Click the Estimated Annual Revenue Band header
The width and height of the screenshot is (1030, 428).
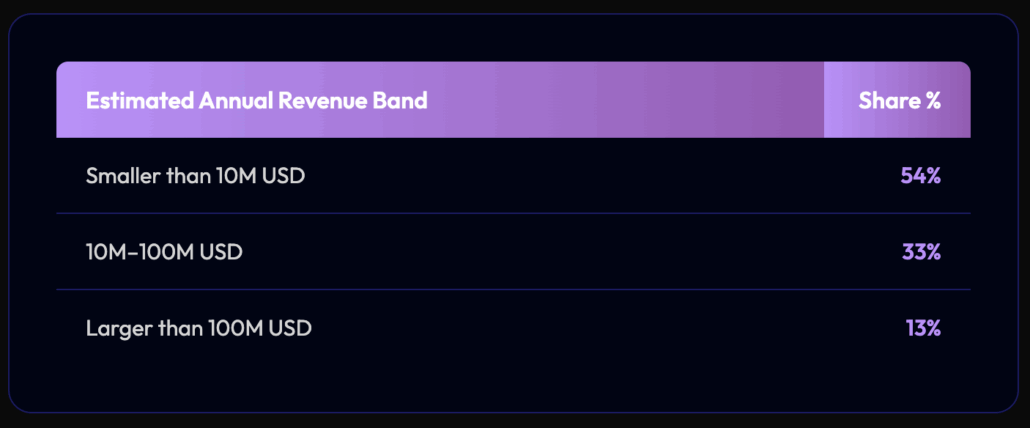[256, 101]
